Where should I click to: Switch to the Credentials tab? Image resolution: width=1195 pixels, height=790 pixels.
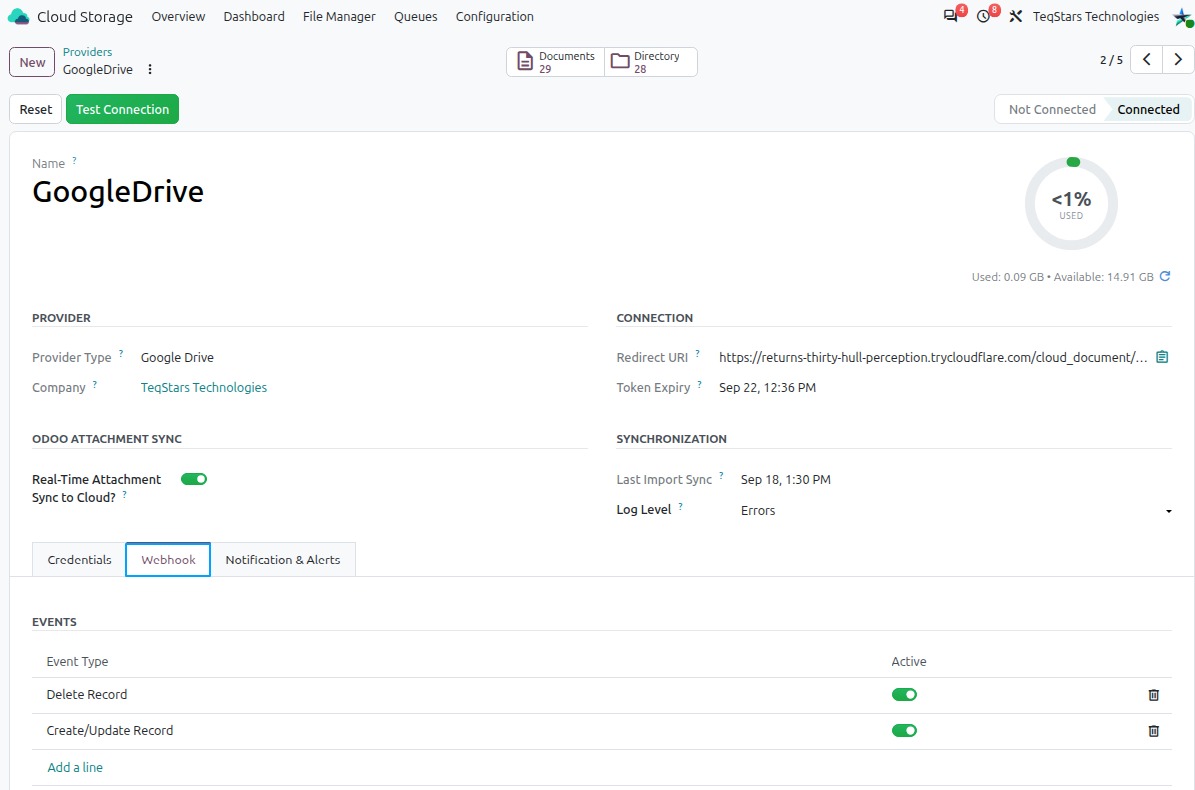click(x=79, y=560)
